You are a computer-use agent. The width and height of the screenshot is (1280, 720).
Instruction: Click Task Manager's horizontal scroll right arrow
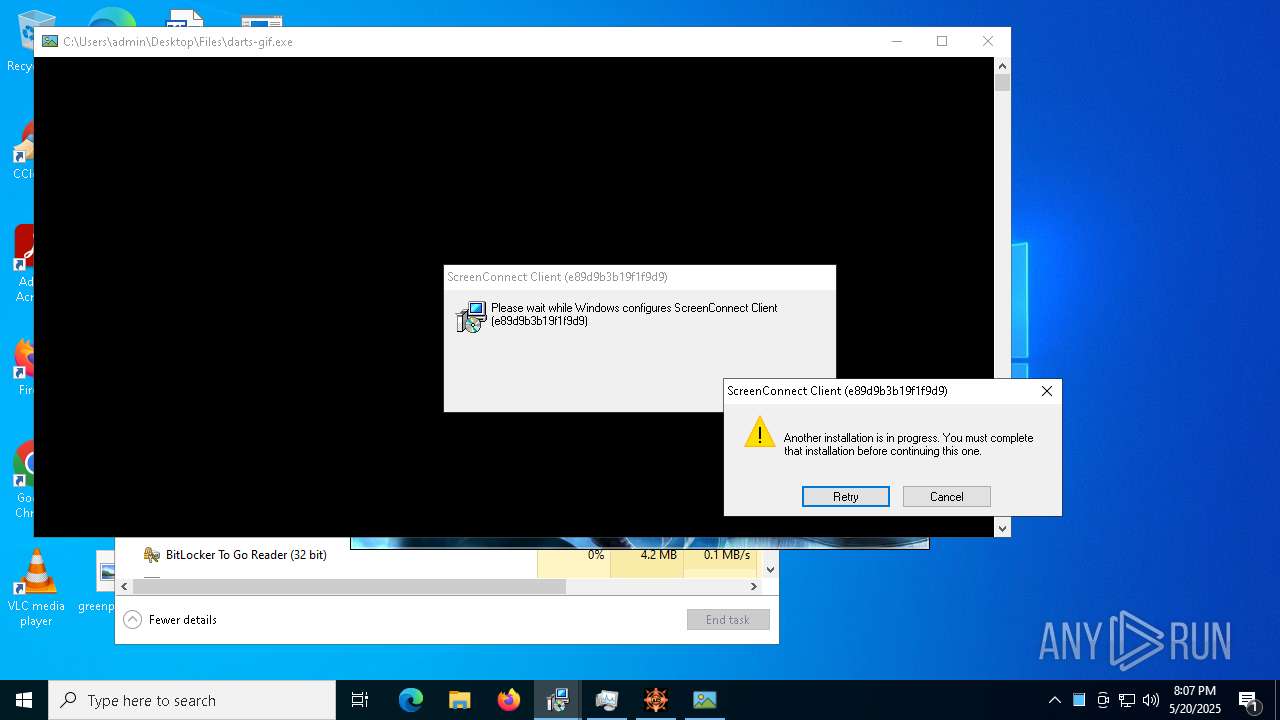click(754, 587)
